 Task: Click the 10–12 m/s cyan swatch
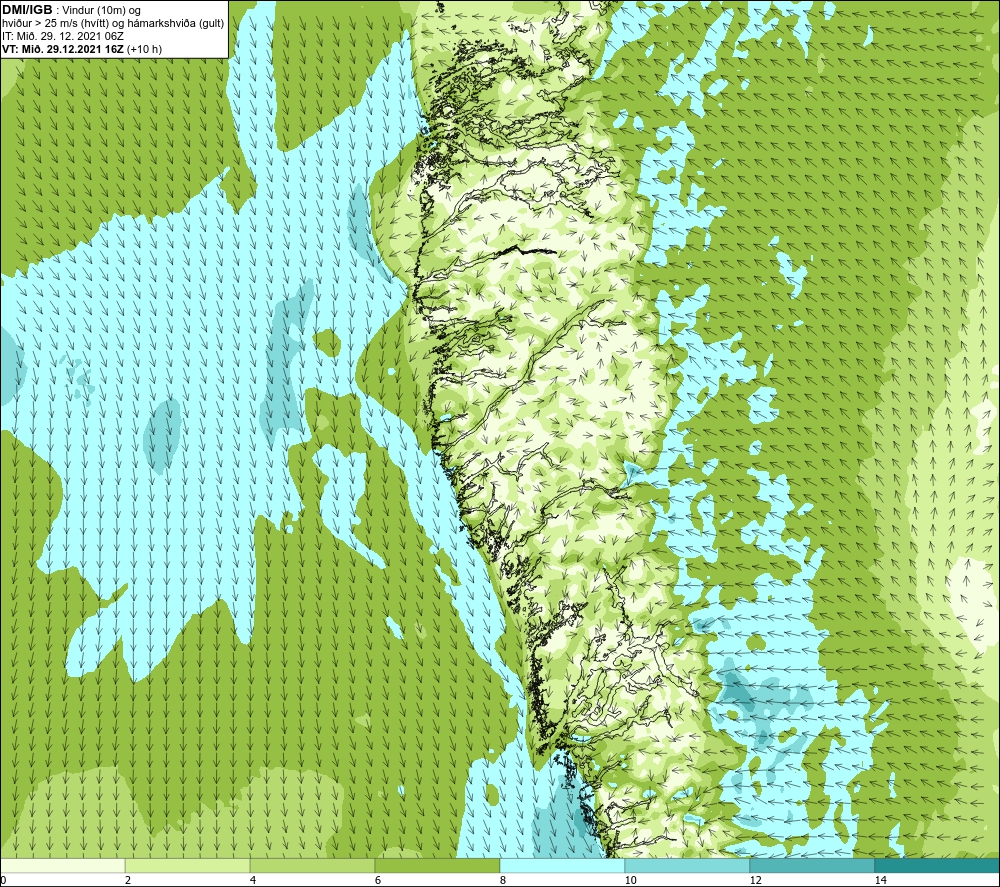(x=688, y=865)
